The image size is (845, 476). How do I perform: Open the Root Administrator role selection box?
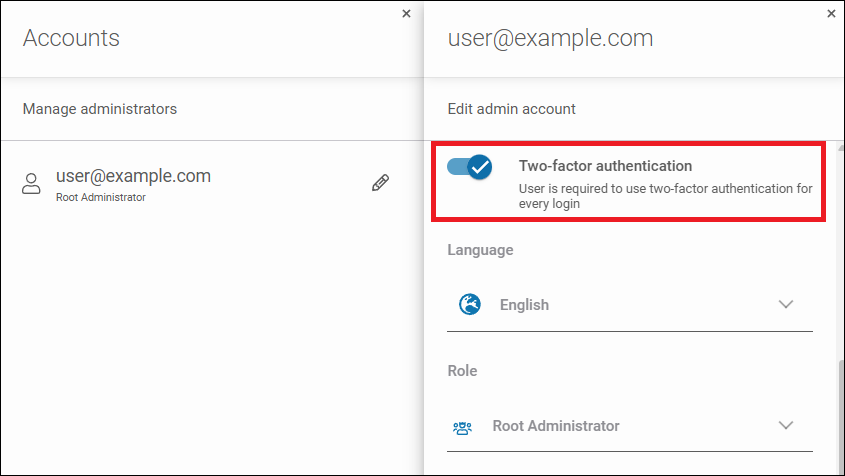[628, 426]
